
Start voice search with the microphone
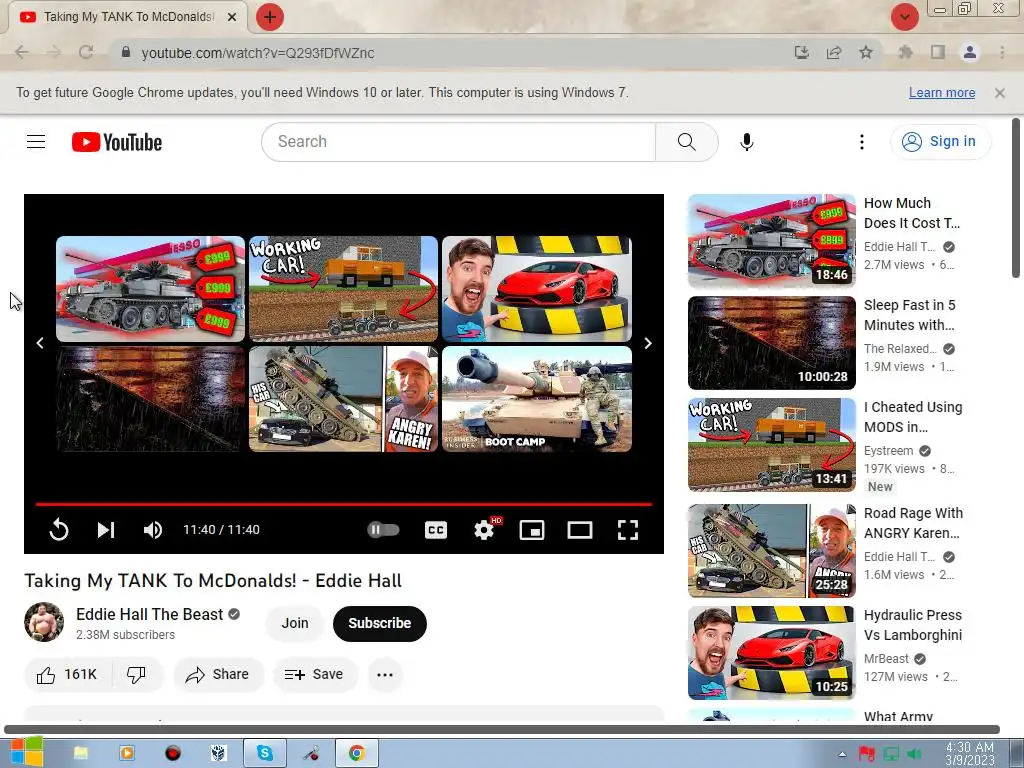(746, 142)
